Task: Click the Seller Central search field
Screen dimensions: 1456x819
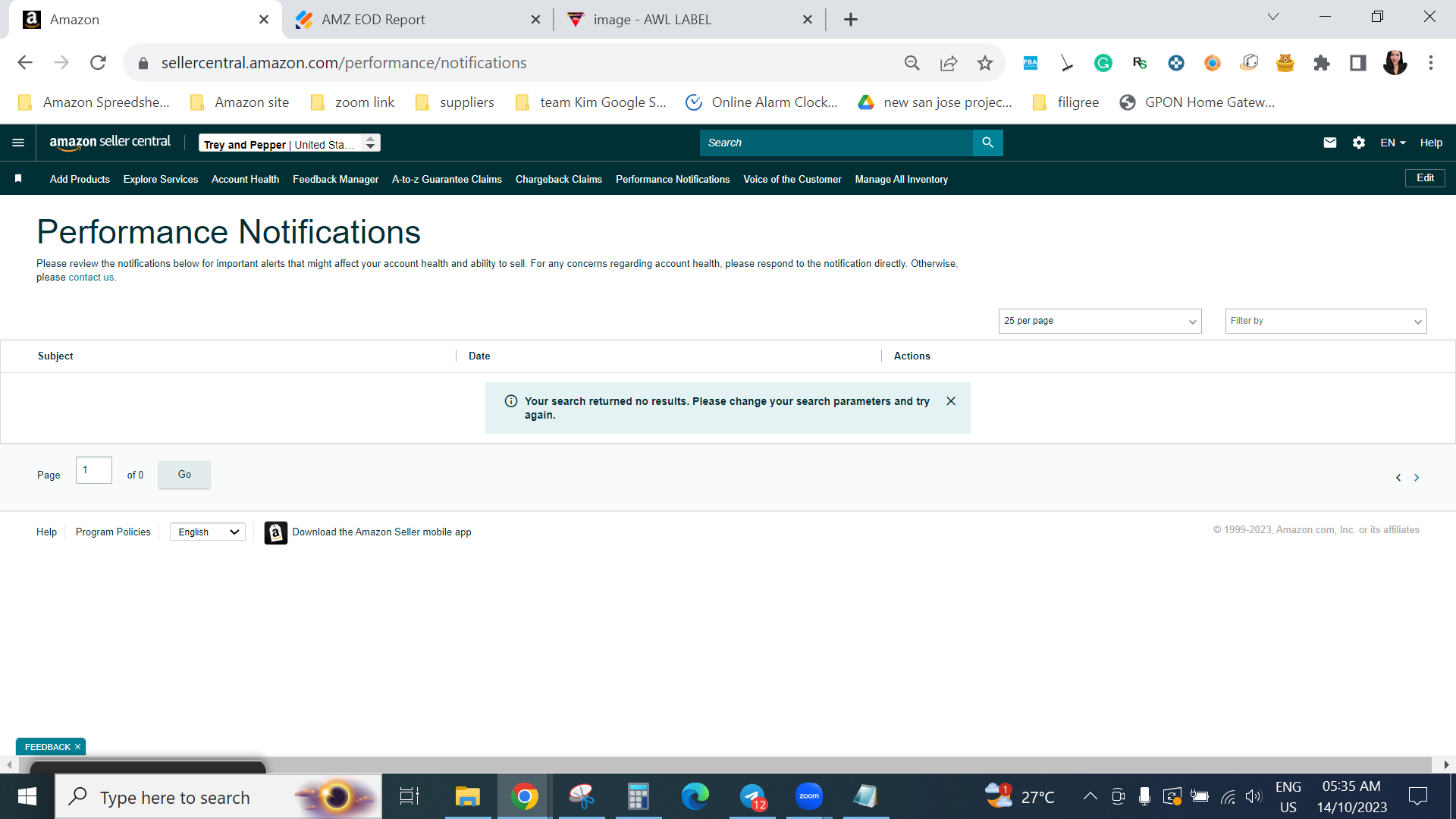Action: point(836,143)
